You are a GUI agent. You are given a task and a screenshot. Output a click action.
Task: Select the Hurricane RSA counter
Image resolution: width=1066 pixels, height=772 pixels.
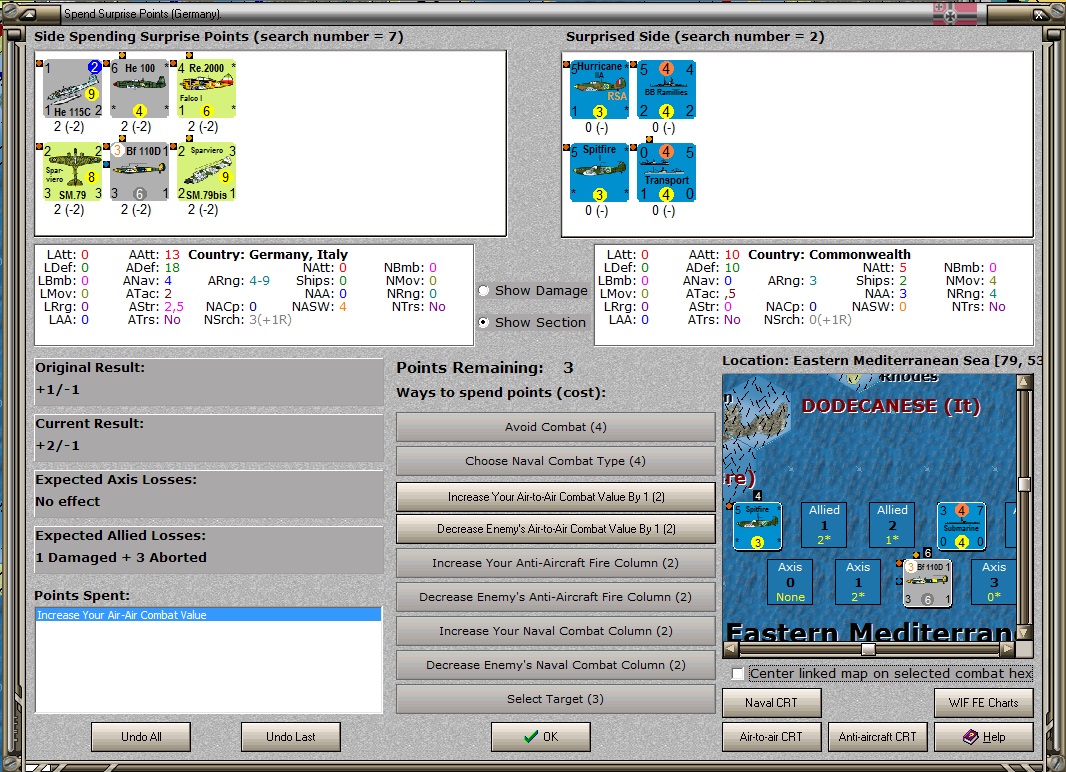pos(599,89)
